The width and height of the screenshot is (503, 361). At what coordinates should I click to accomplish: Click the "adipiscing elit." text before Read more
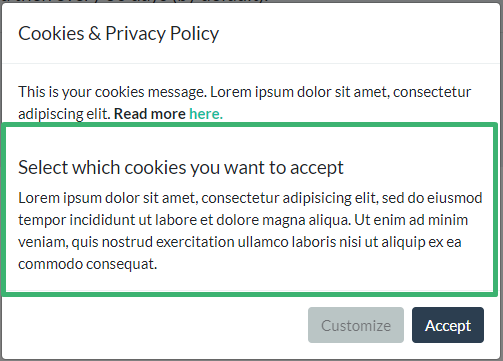tap(64, 114)
